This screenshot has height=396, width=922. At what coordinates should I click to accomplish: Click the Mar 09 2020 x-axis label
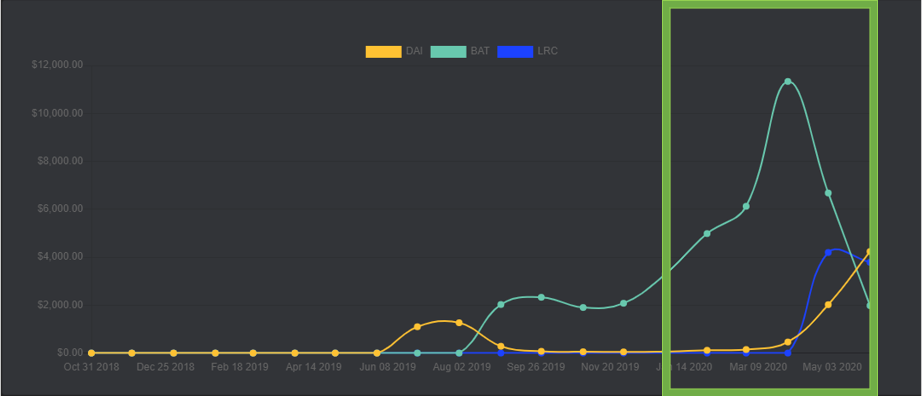(759, 367)
